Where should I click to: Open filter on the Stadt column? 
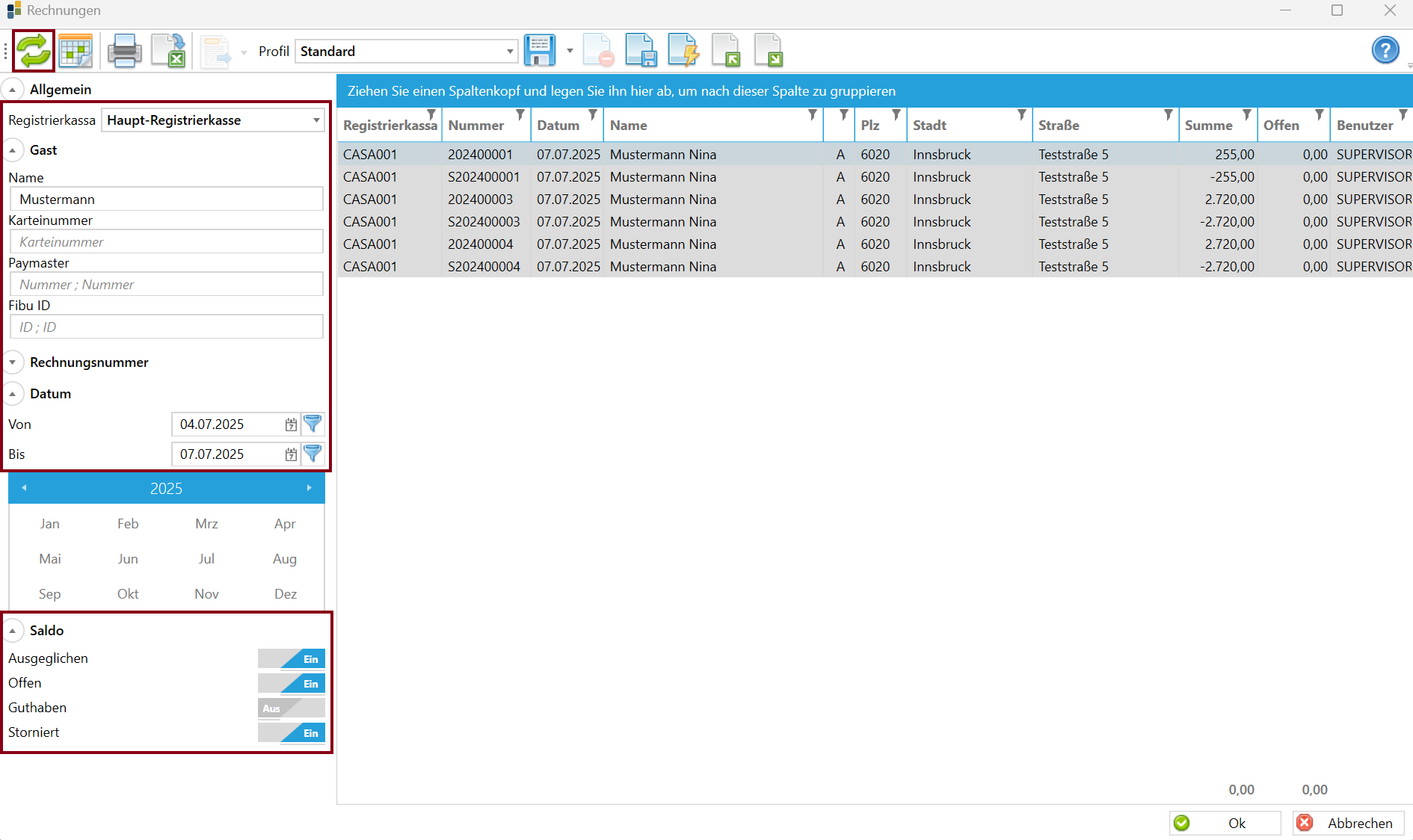pos(1022,114)
